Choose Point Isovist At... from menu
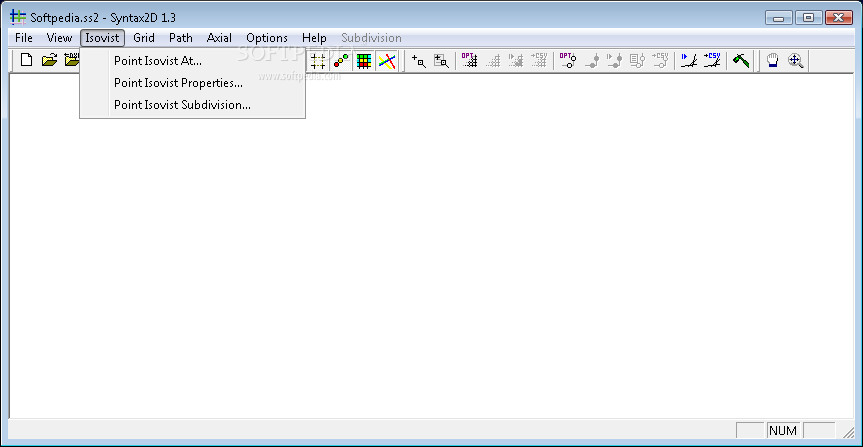The image size is (863, 447). tap(193, 61)
